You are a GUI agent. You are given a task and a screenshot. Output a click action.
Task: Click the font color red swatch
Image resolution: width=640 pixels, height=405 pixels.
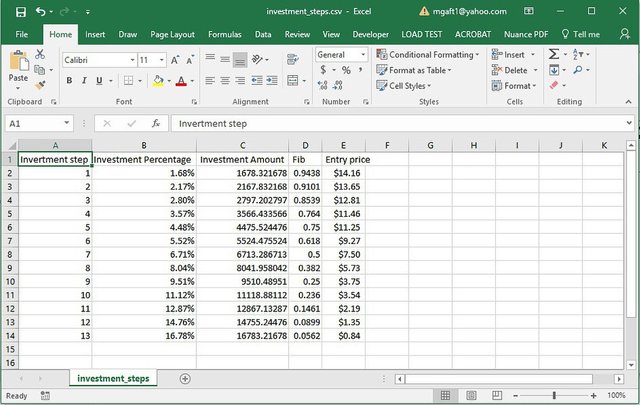click(x=180, y=82)
